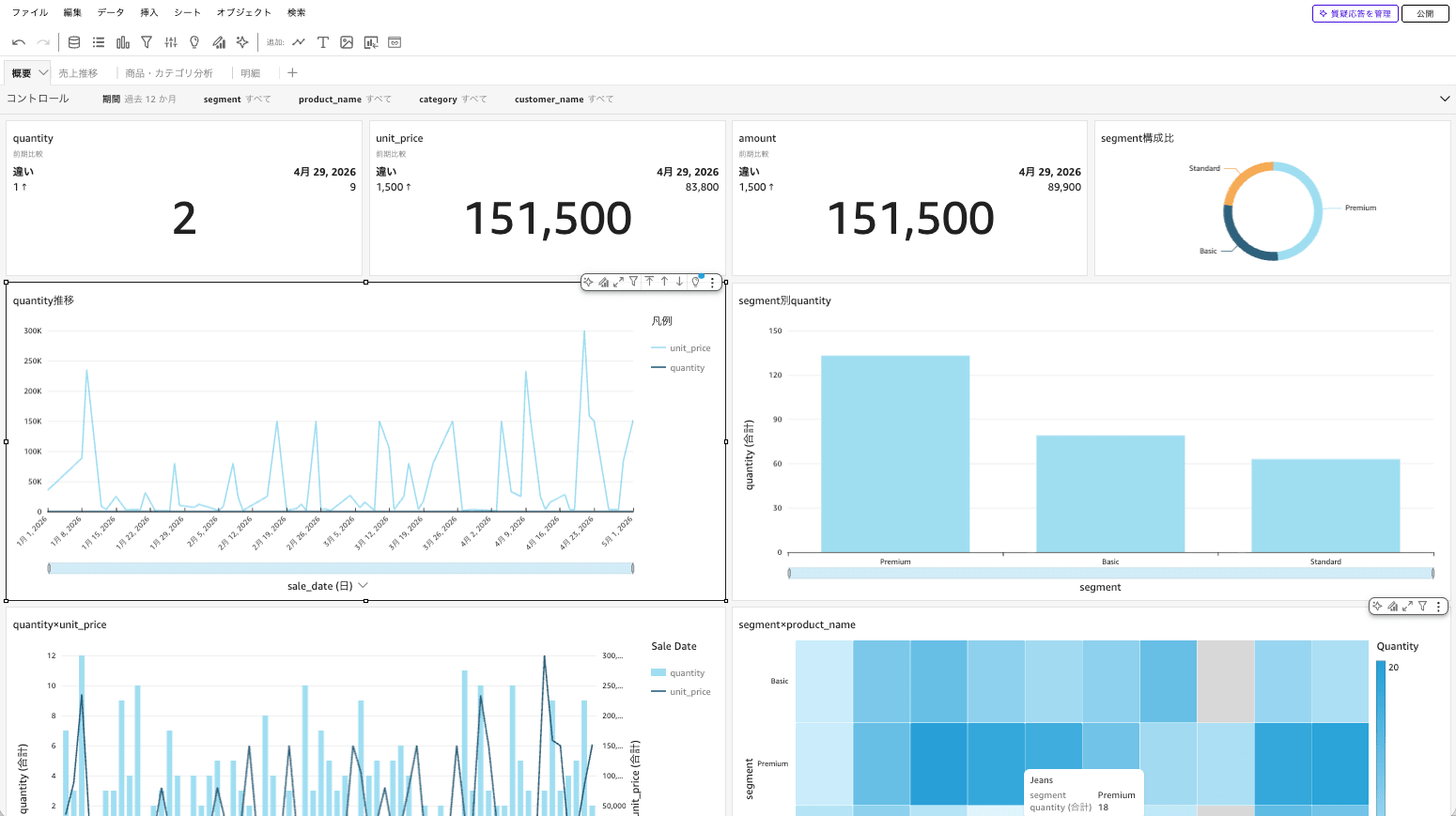
Task: Click the sparkle build icon in toolbar
Action: point(242,42)
